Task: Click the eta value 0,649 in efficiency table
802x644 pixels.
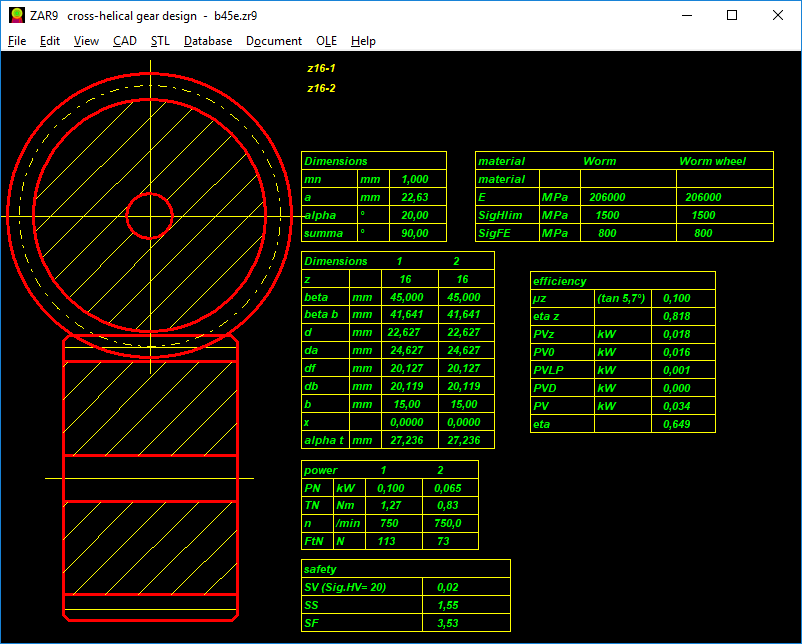Action: click(x=675, y=424)
